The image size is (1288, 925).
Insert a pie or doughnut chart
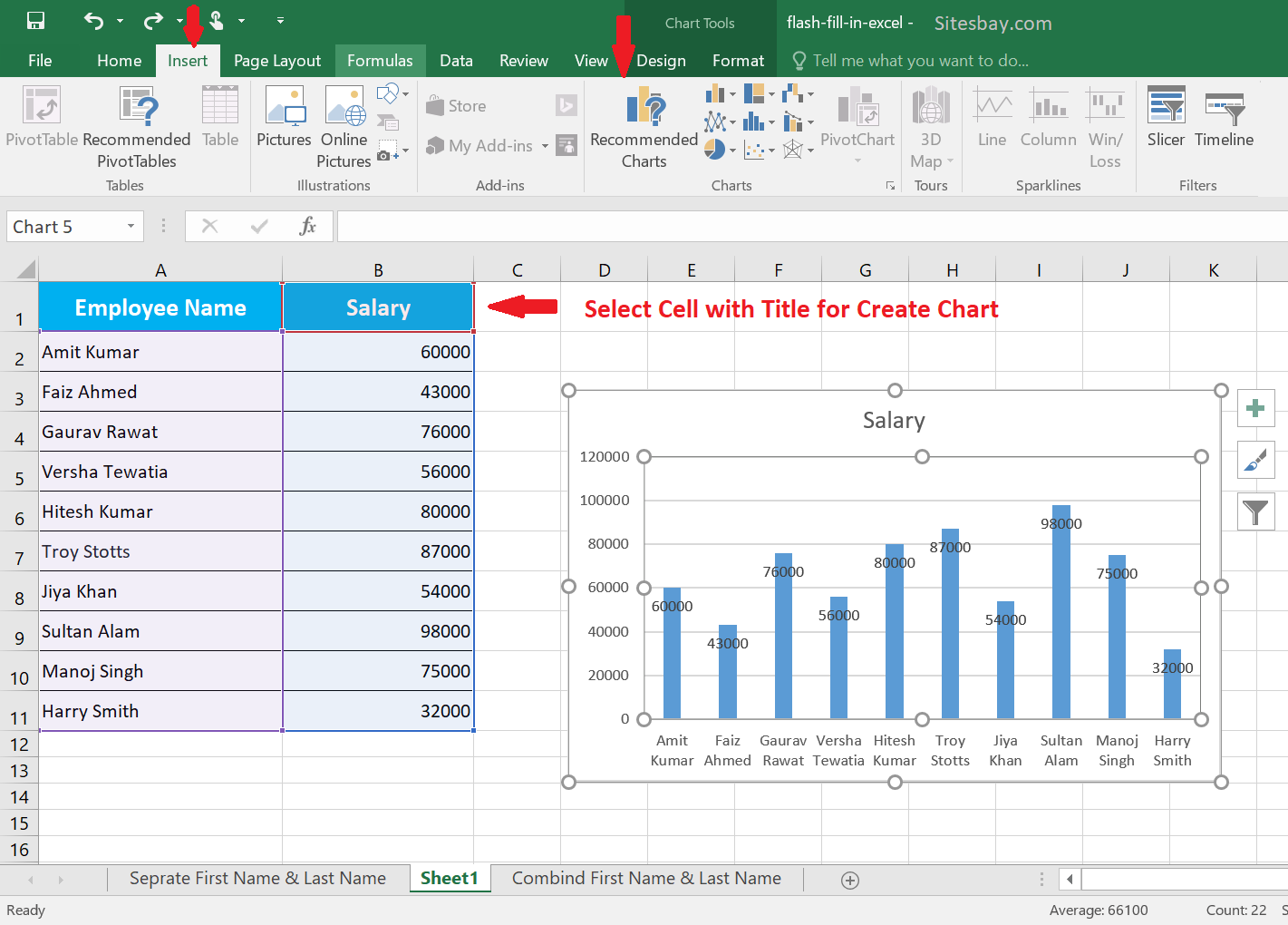[x=714, y=150]
